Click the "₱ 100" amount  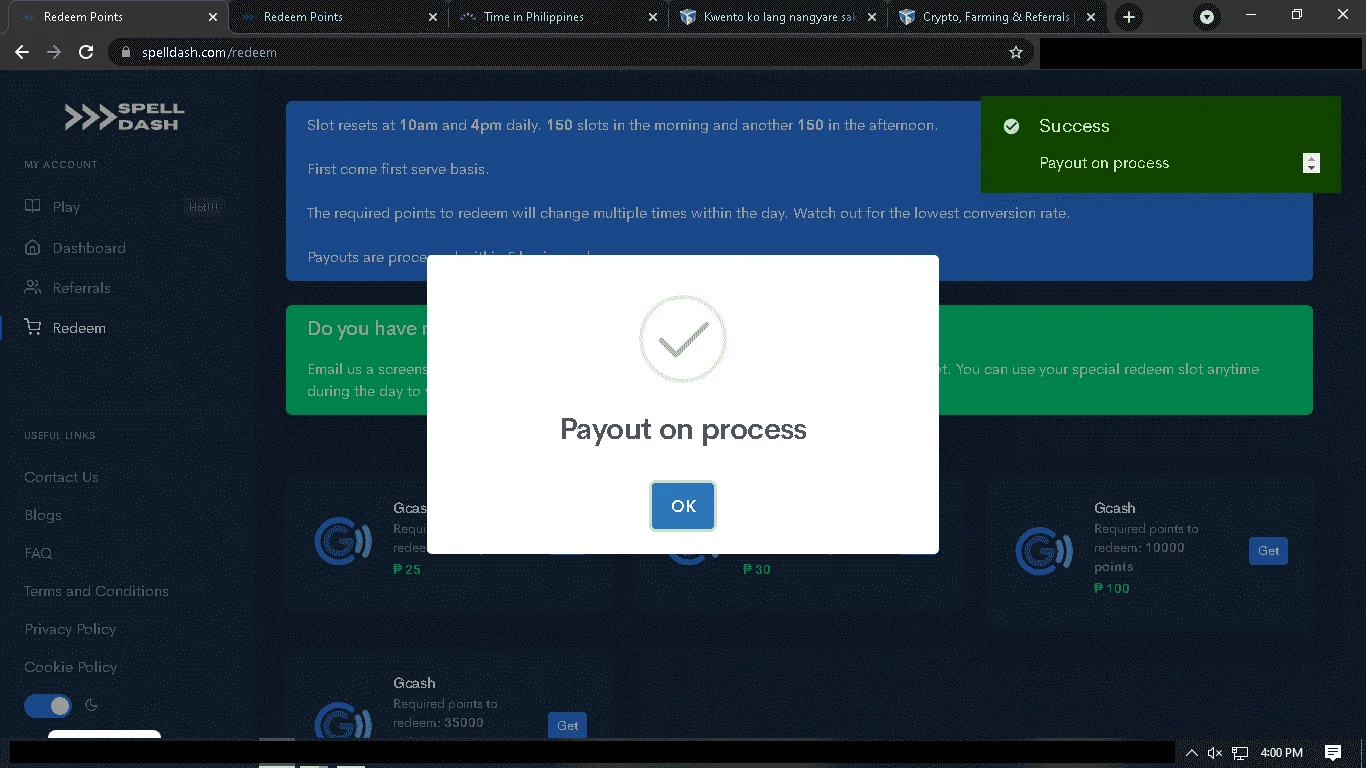1112,588
